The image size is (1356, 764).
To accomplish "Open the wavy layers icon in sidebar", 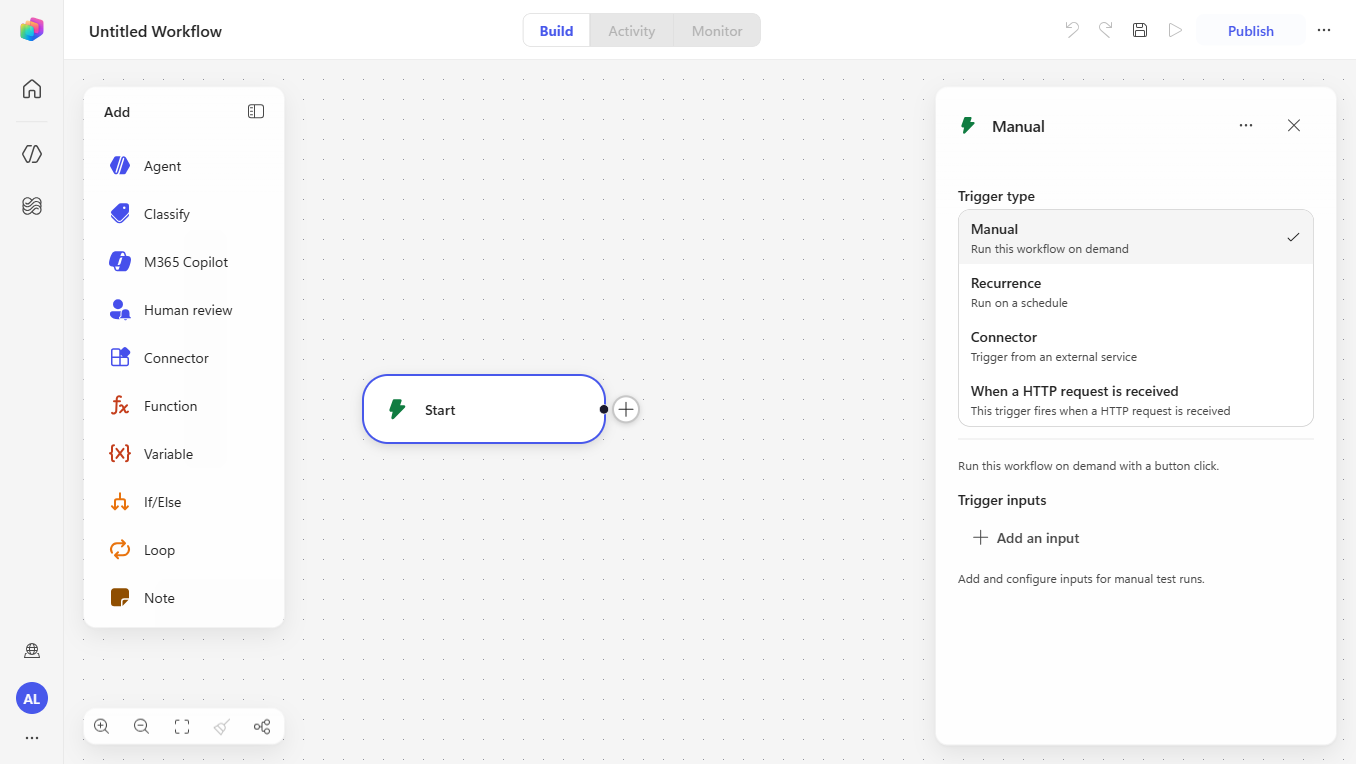I will (32, 206).
